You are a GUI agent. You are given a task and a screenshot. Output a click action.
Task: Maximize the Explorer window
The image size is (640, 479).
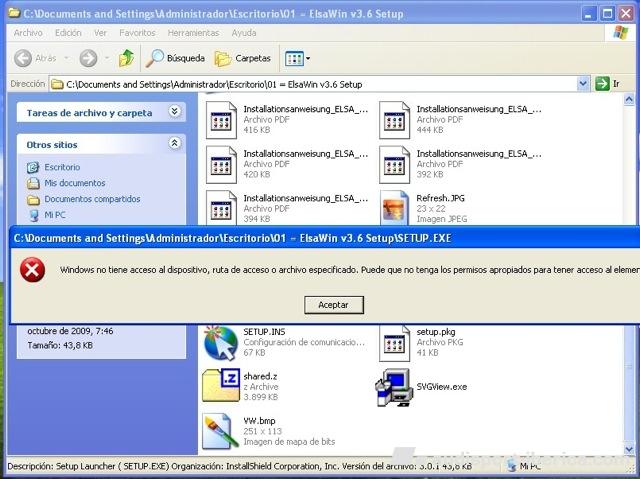[x=607, y=14]
